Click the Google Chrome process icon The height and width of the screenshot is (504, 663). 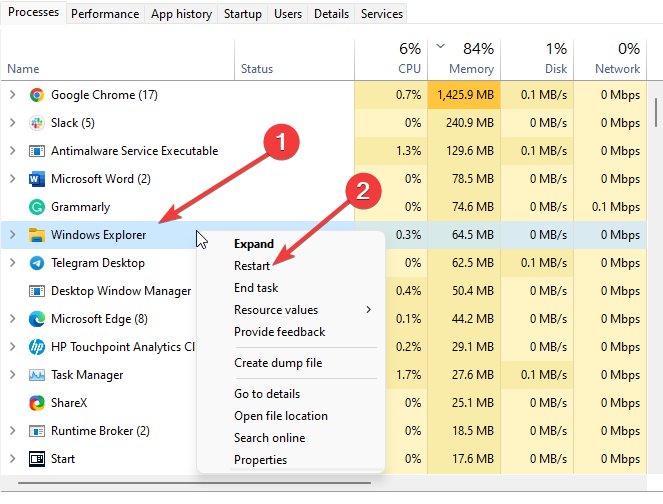[37, 95]
